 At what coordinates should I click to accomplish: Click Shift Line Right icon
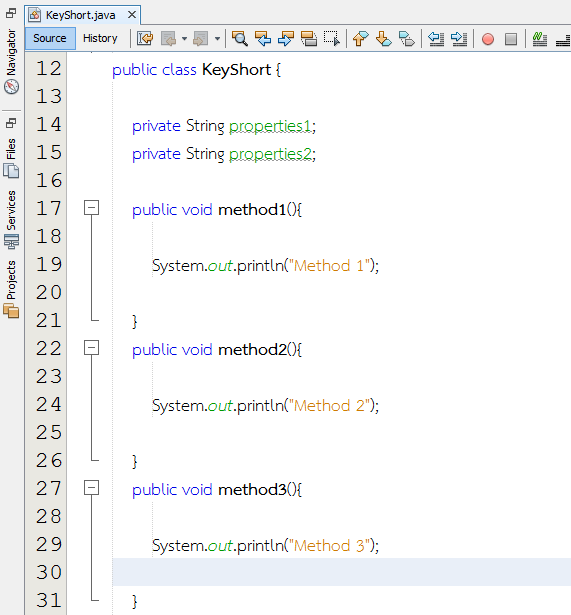pyautogui.click(x=458, y=38)
